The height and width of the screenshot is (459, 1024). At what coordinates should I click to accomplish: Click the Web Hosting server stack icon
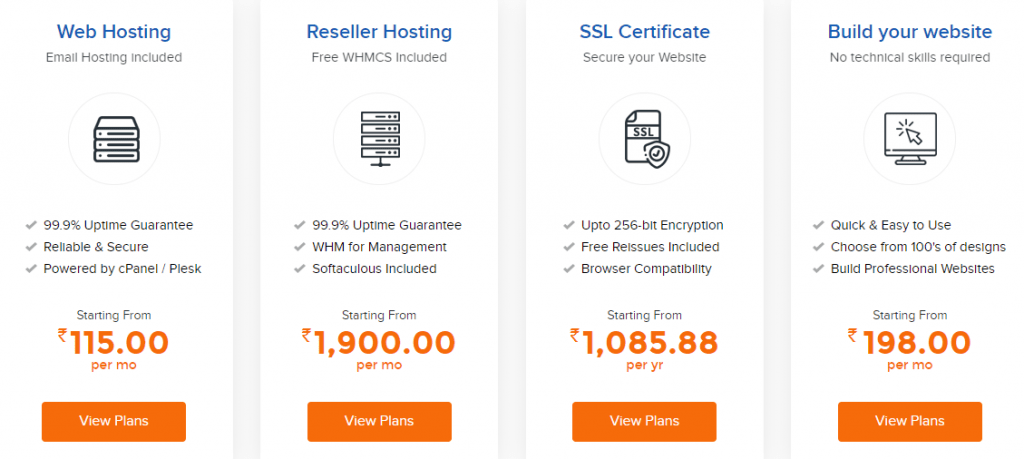(114, 138)
